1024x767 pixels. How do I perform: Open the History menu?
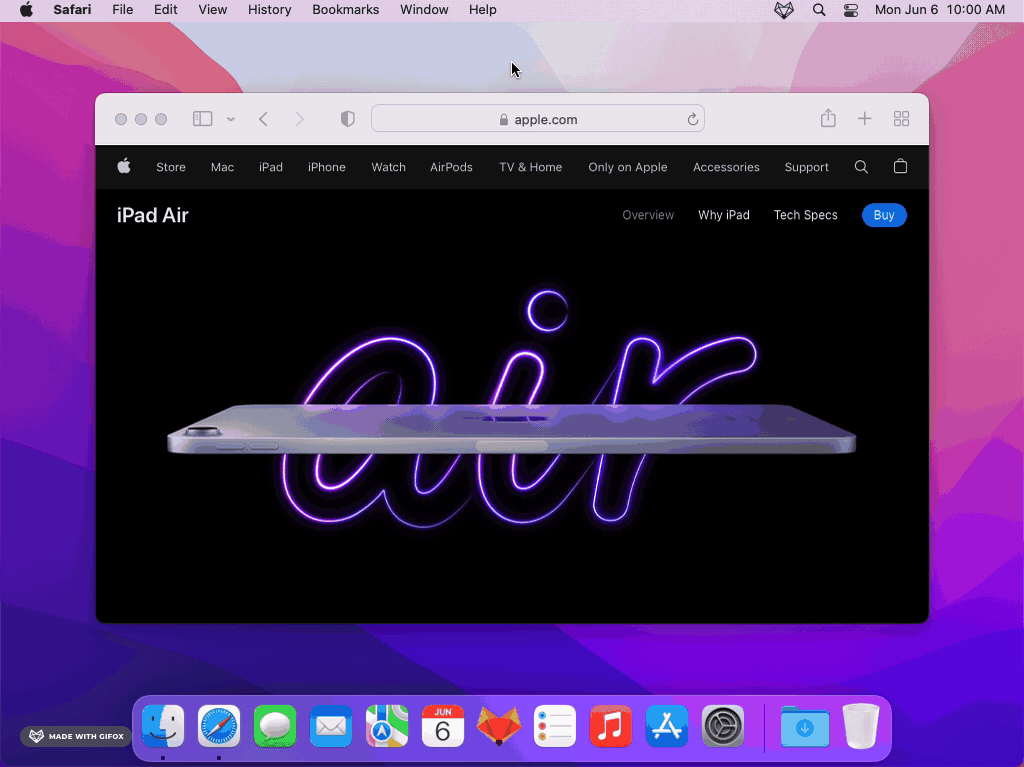(x=270, y=10)
